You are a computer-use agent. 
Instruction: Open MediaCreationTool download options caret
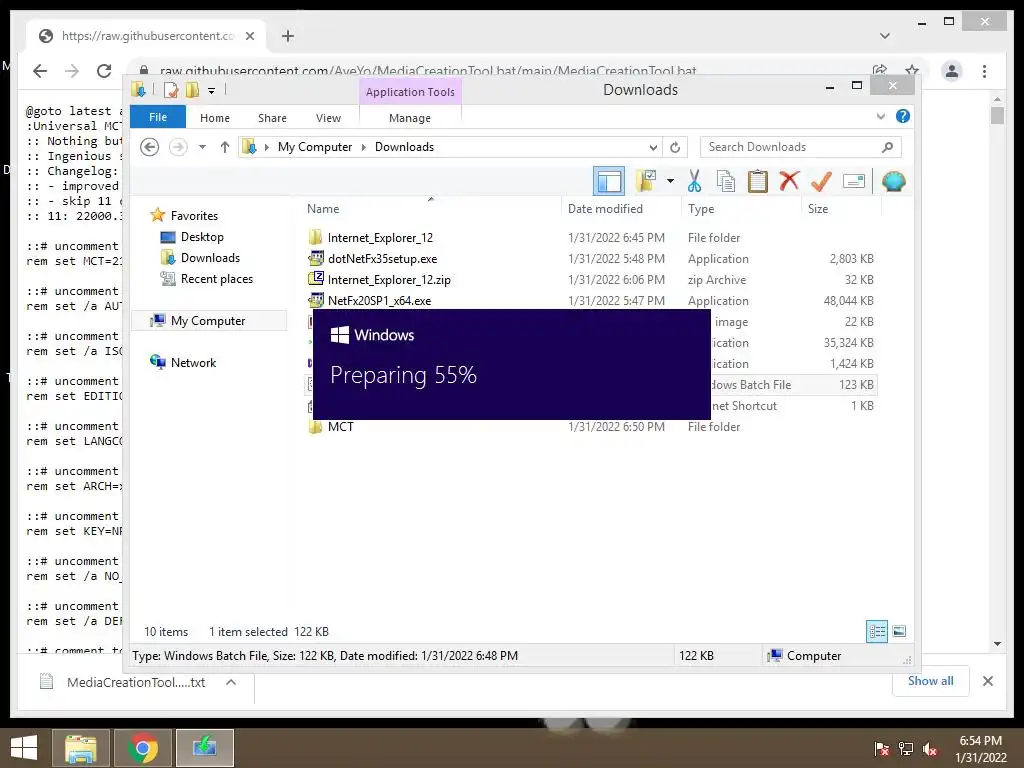pyautogui.click(x=231, y=682)
